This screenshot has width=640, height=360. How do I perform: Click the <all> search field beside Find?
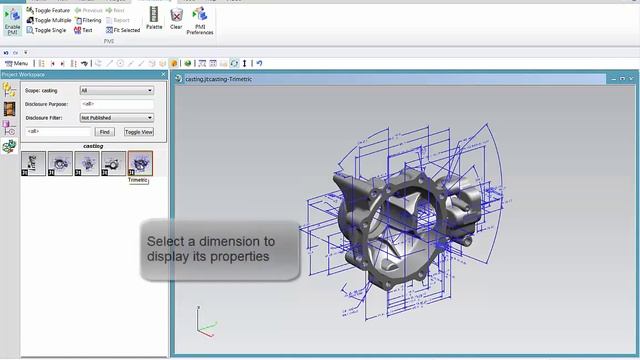click(x=58, y=131)
